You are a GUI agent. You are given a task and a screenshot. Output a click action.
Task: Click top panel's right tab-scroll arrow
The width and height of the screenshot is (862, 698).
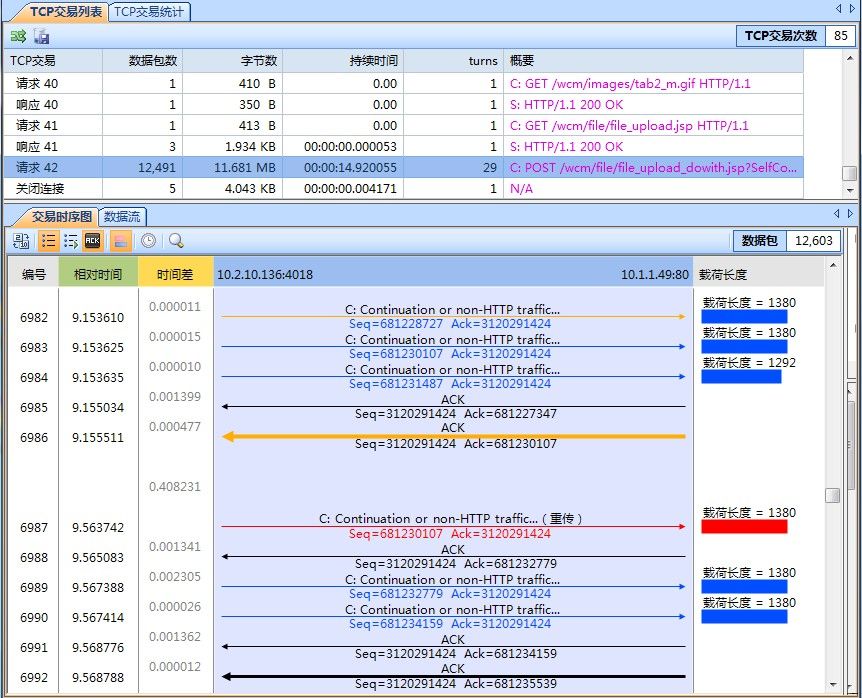(851, 9)
